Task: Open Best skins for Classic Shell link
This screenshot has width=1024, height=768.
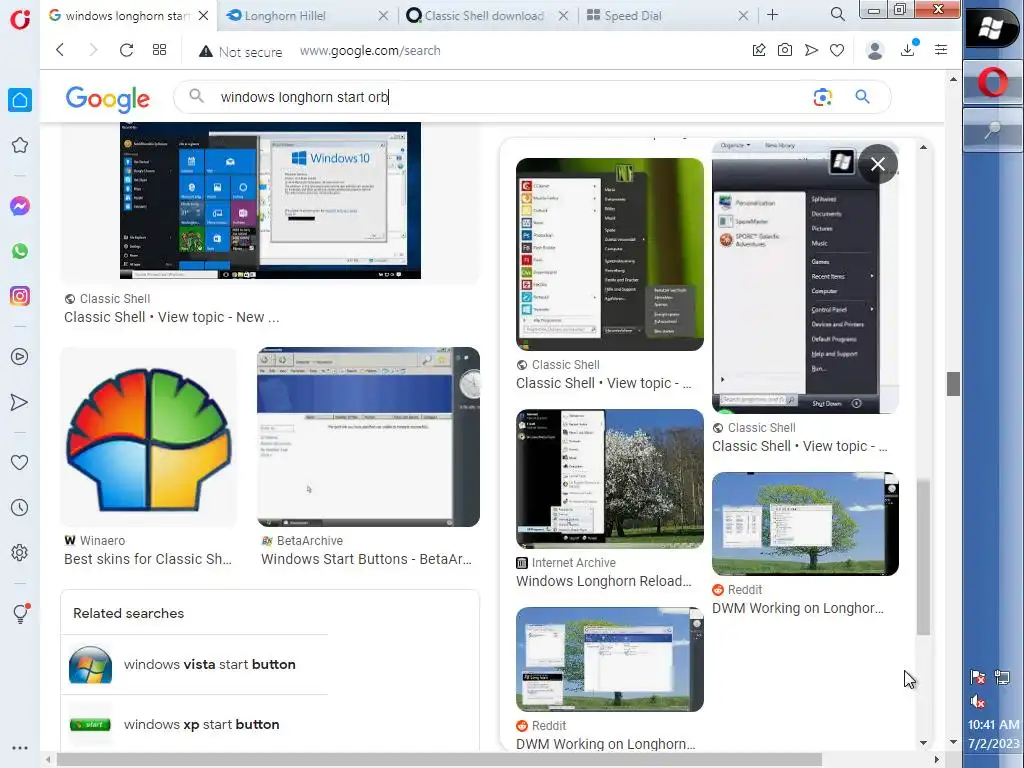Action: pyautogui.click(x=148, y=559)
